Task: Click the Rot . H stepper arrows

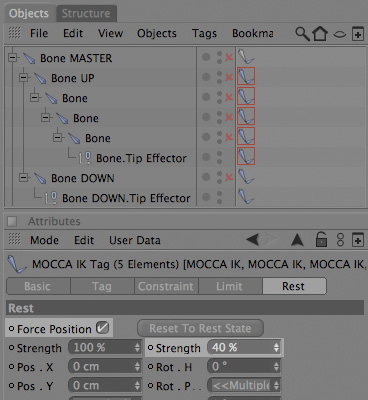Action: click(x=276, y=367)
